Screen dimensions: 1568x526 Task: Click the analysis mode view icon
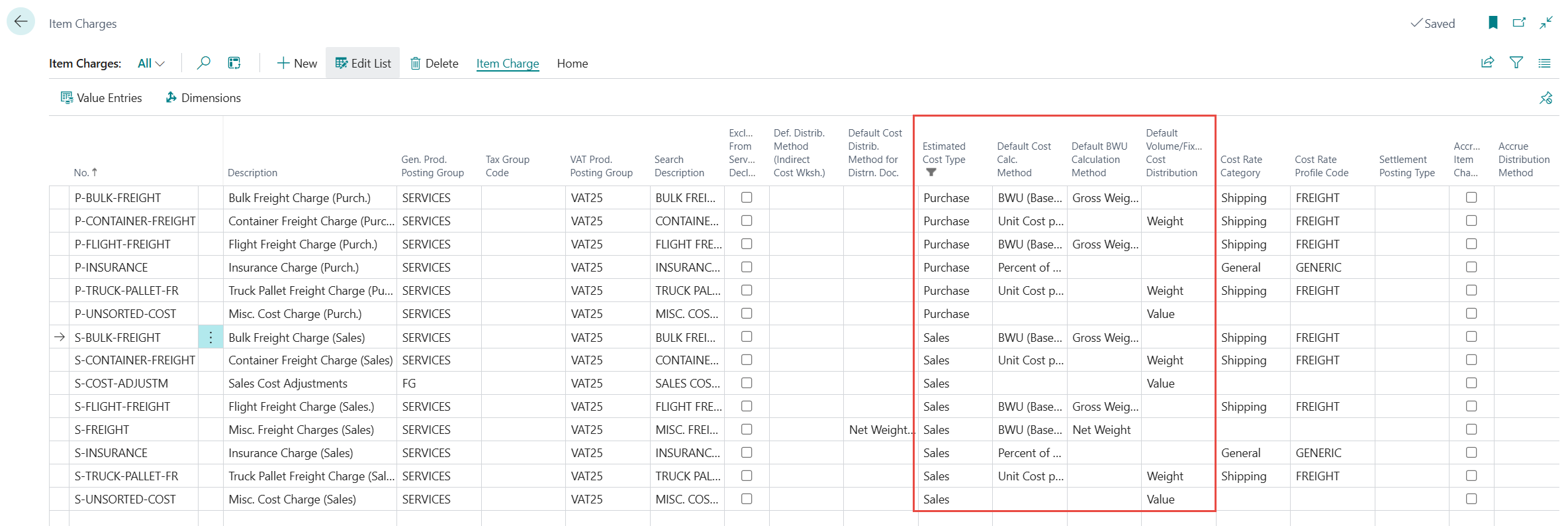234,63
